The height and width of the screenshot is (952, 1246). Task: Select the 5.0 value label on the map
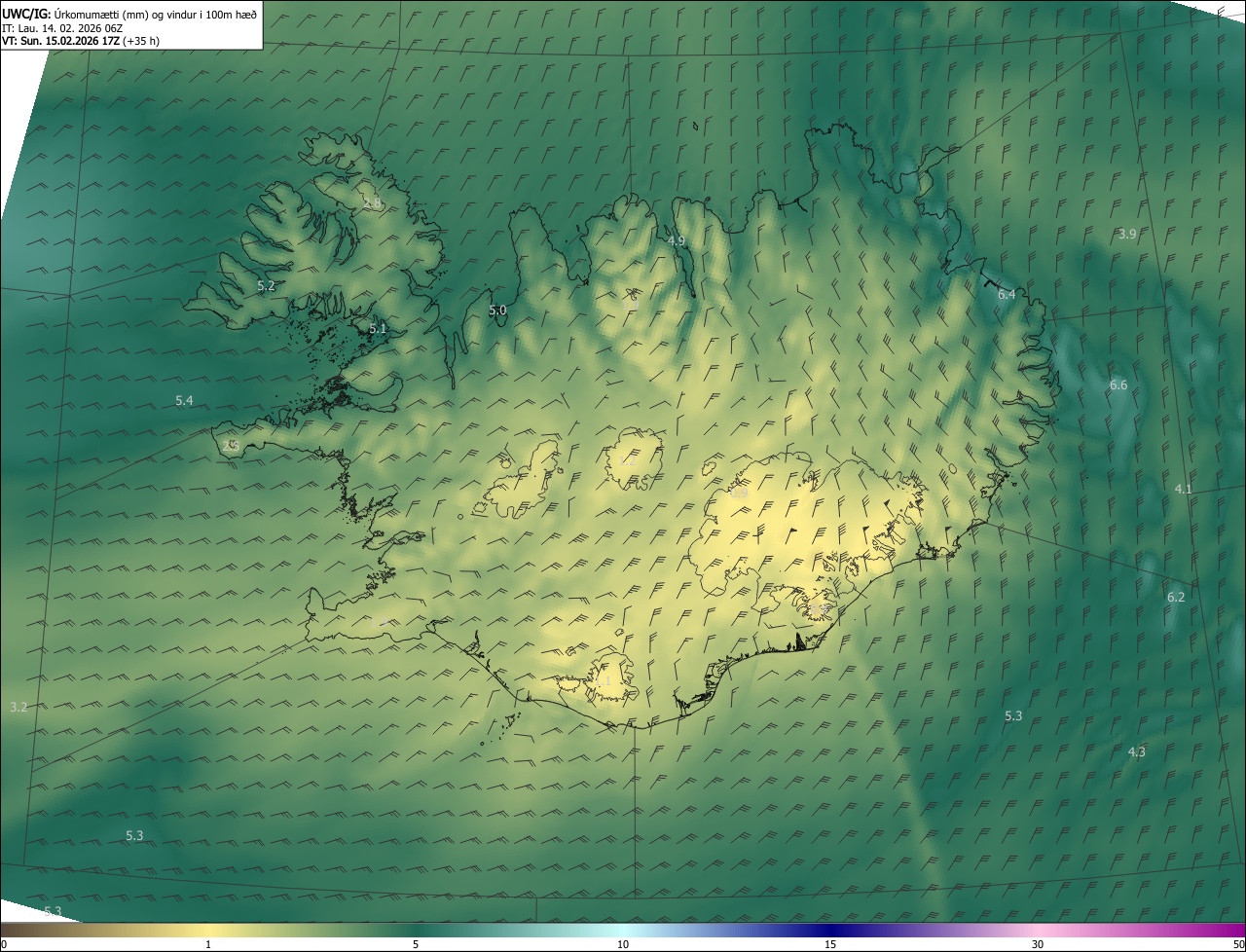[x=497, y=311]
